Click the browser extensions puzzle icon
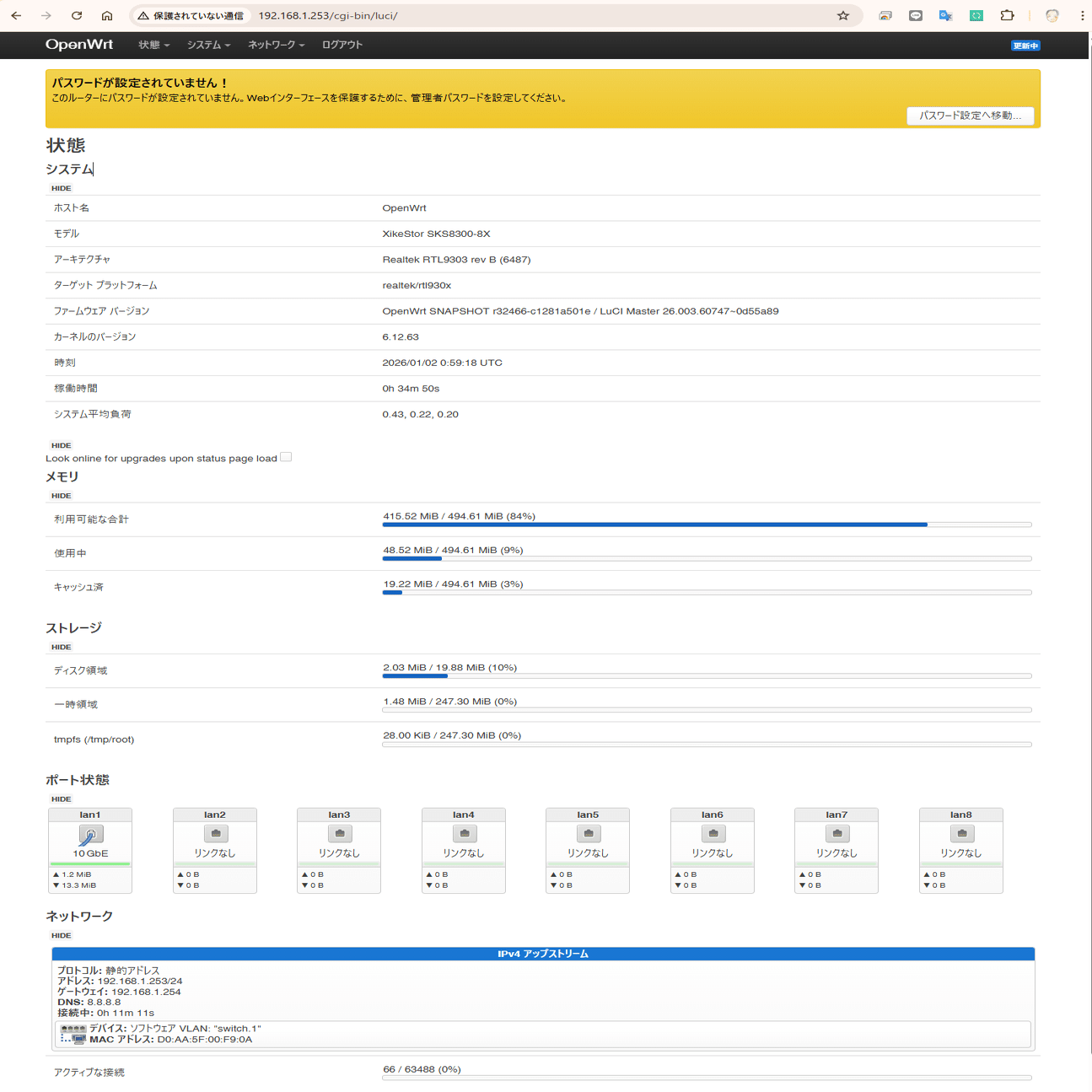 click(1006, 14)
